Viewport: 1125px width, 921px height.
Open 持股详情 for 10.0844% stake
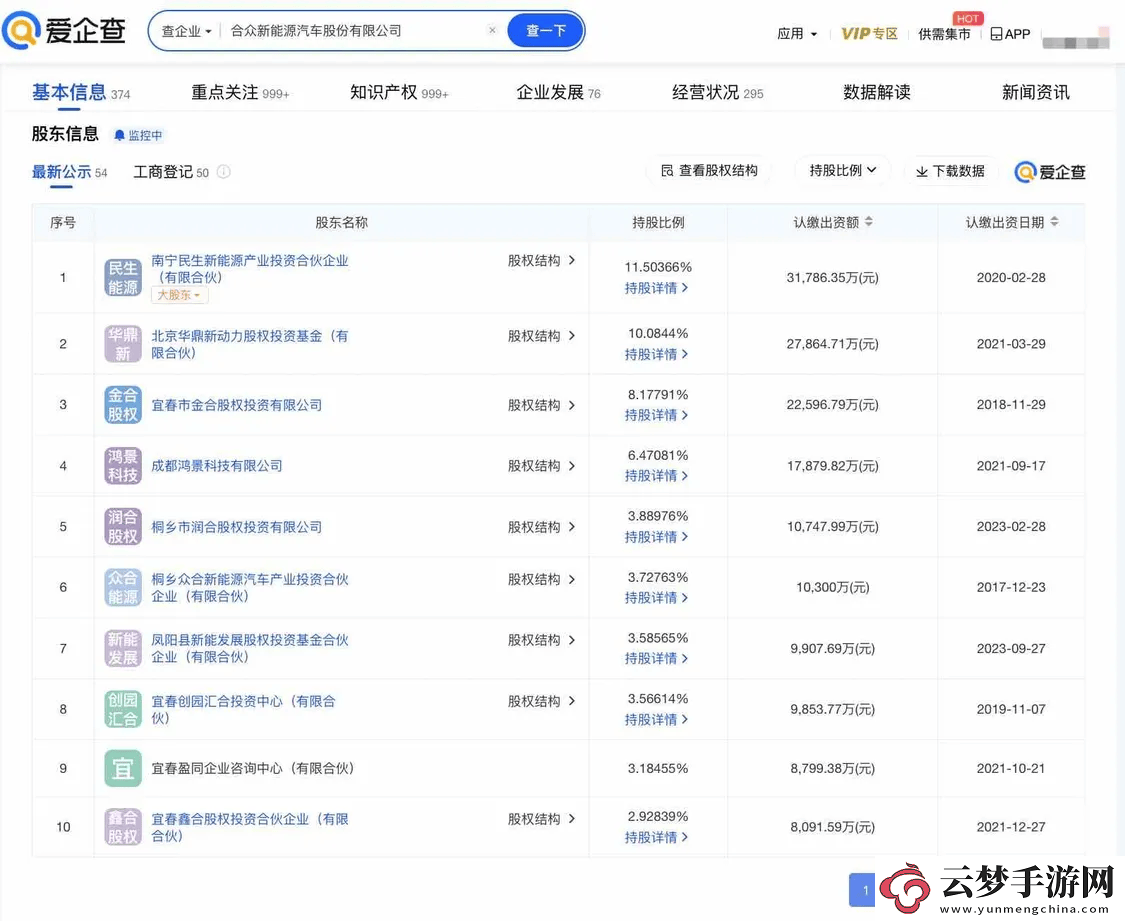pyautogui.click(x=656, y=354)
